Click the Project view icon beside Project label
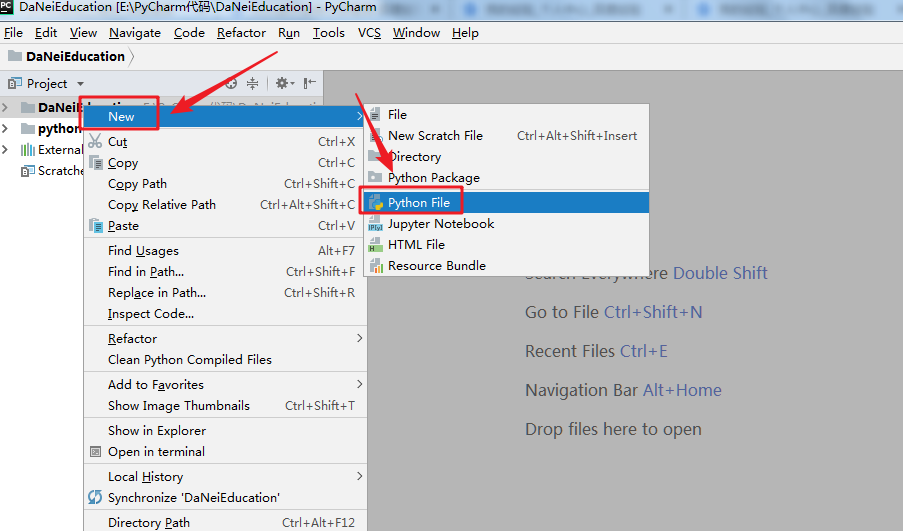The width and height of the screenshot is (903, 531). tap(14, 84)
